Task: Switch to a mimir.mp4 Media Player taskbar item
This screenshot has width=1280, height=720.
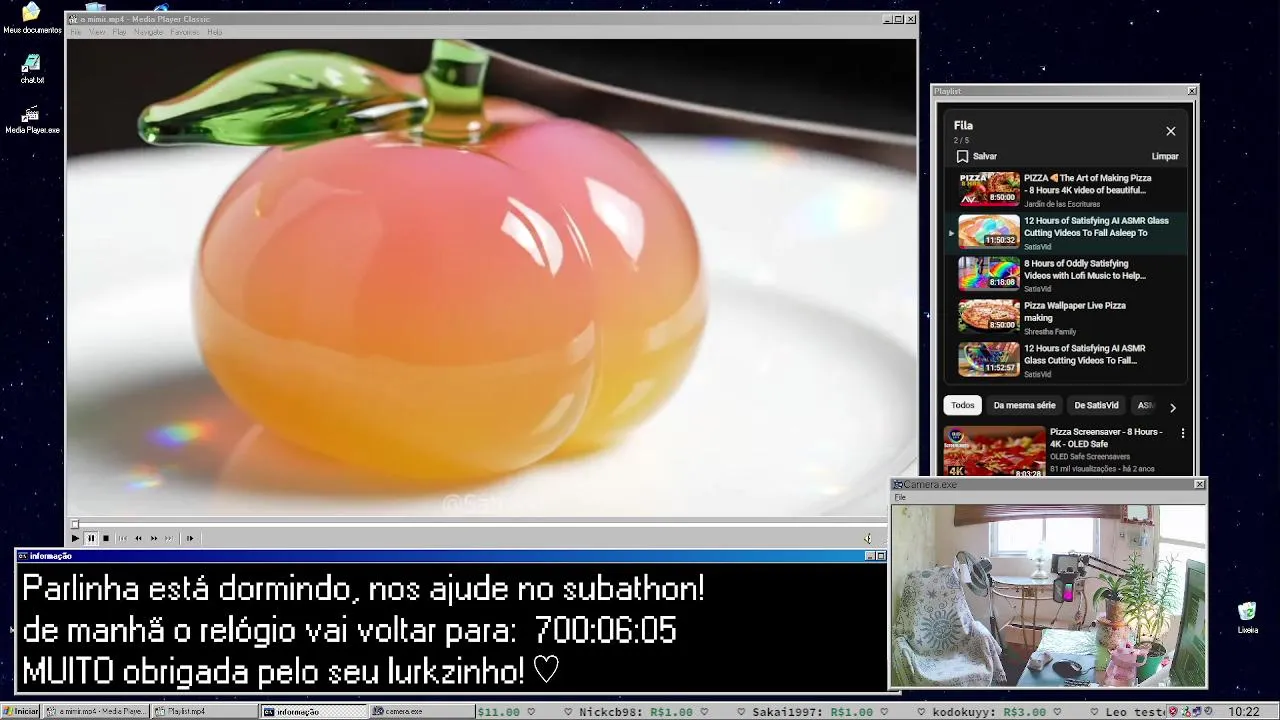Action: (x=97, y=711)
